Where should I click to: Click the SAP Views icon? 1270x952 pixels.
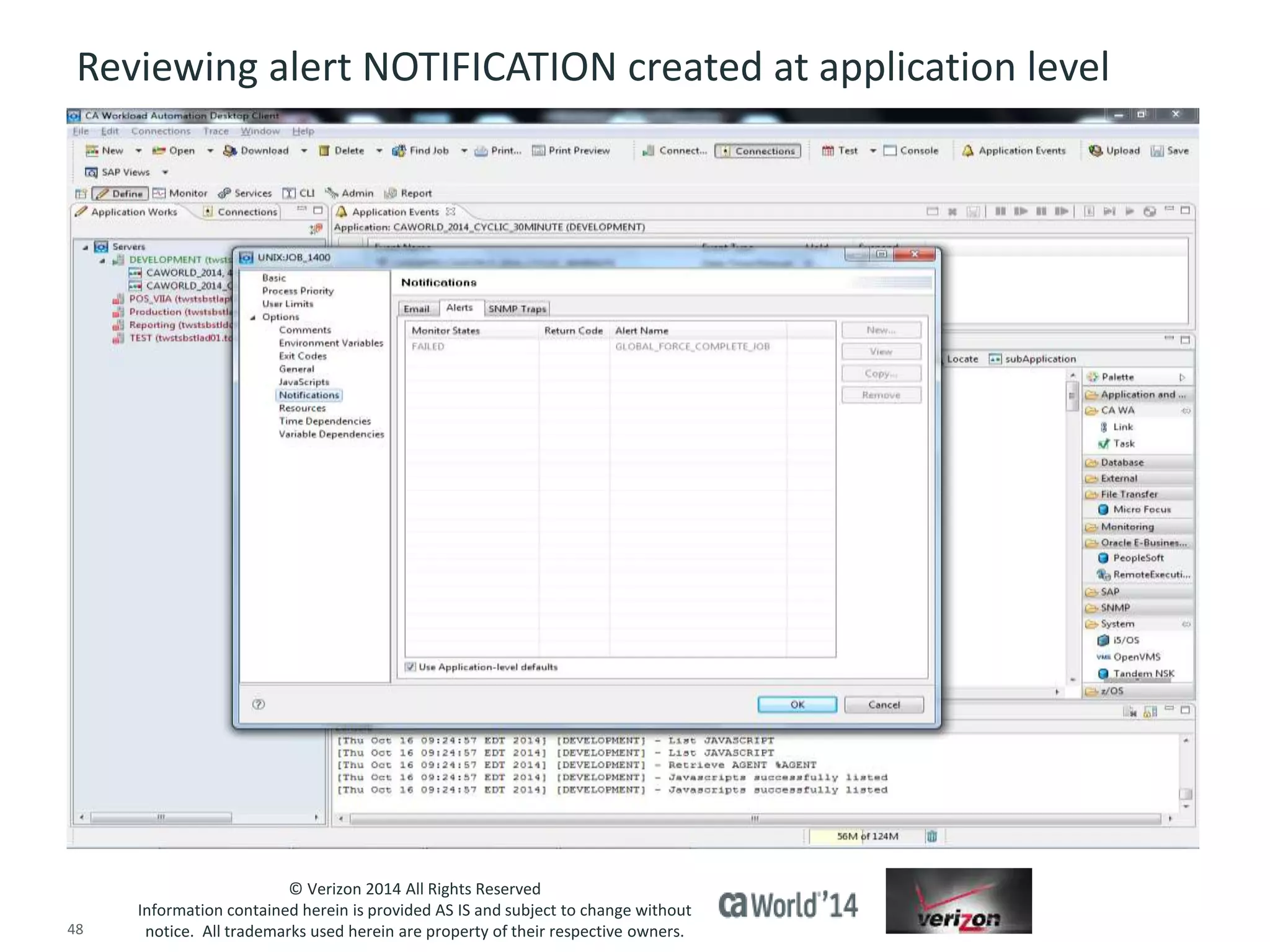click(x=91, y=172)
